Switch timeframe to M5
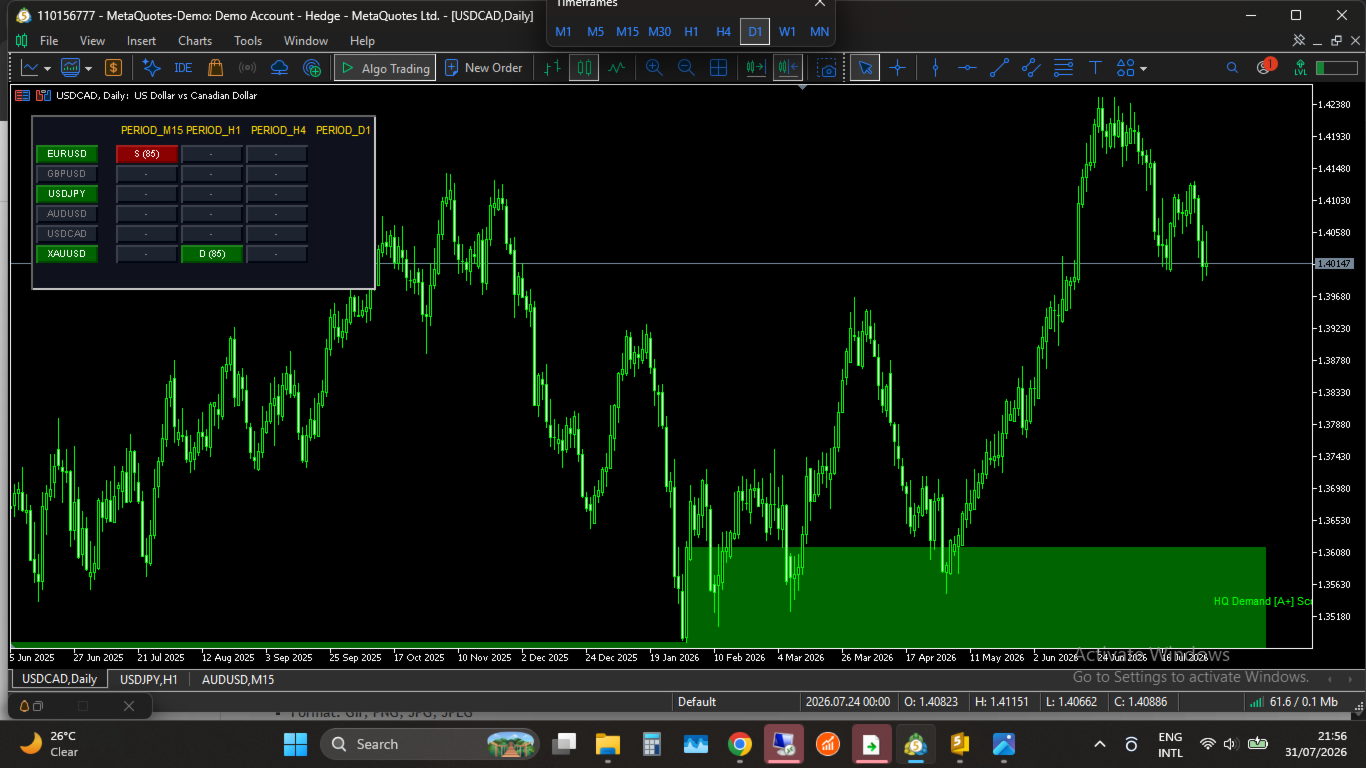 tap(596, 32)
